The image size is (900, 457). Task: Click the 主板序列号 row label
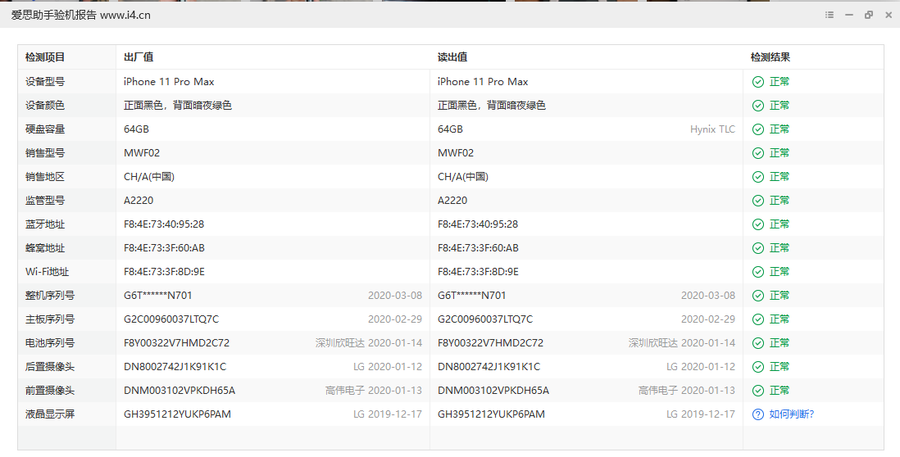pyautogui.click(x=50, y=319)
